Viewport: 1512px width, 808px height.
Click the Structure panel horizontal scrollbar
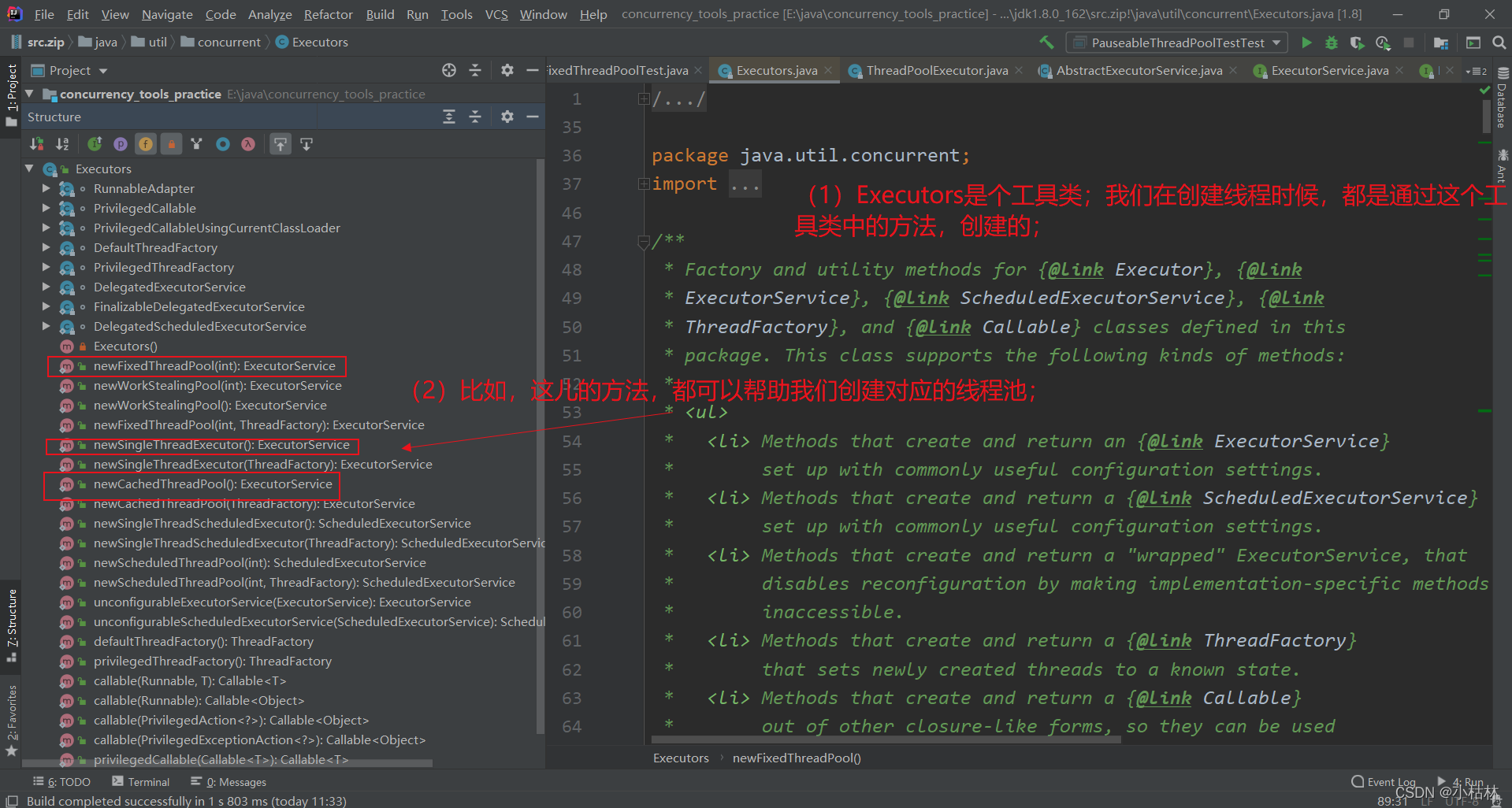228,763
